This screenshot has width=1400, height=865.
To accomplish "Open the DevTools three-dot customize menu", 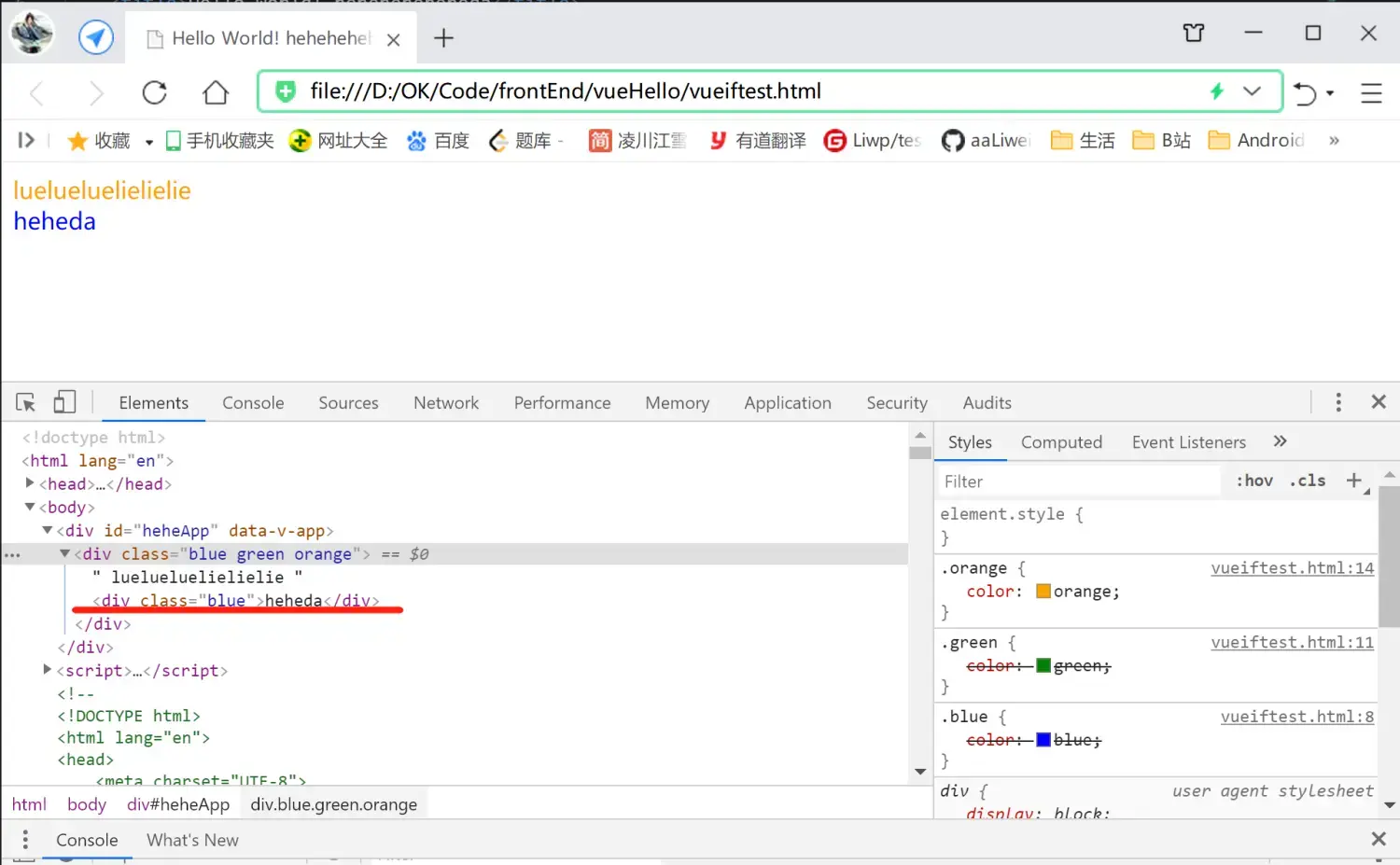I will [1338, 402].
